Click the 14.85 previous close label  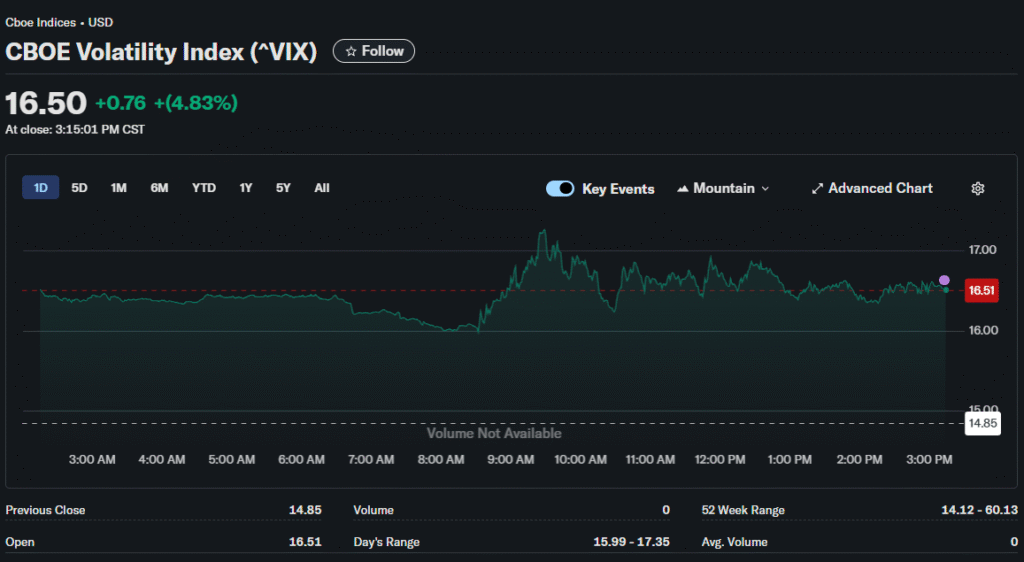coord(981,424)
